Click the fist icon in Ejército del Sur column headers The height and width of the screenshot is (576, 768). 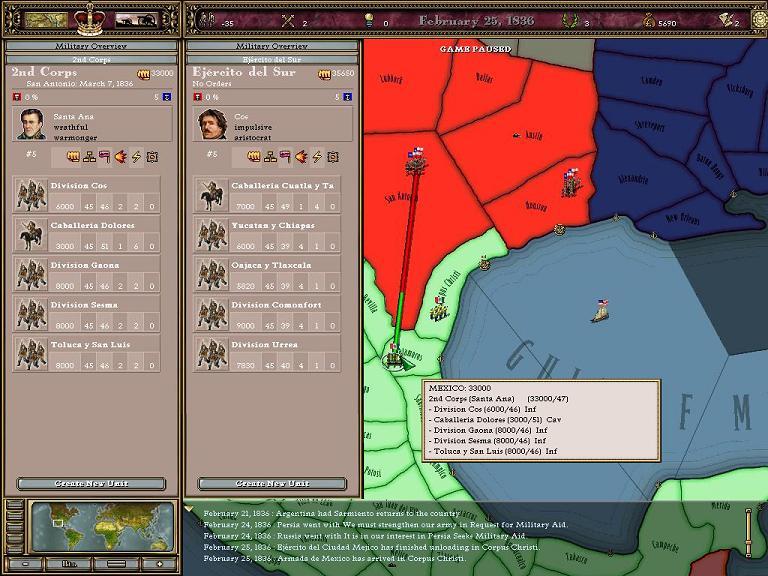tap(254, 157)
